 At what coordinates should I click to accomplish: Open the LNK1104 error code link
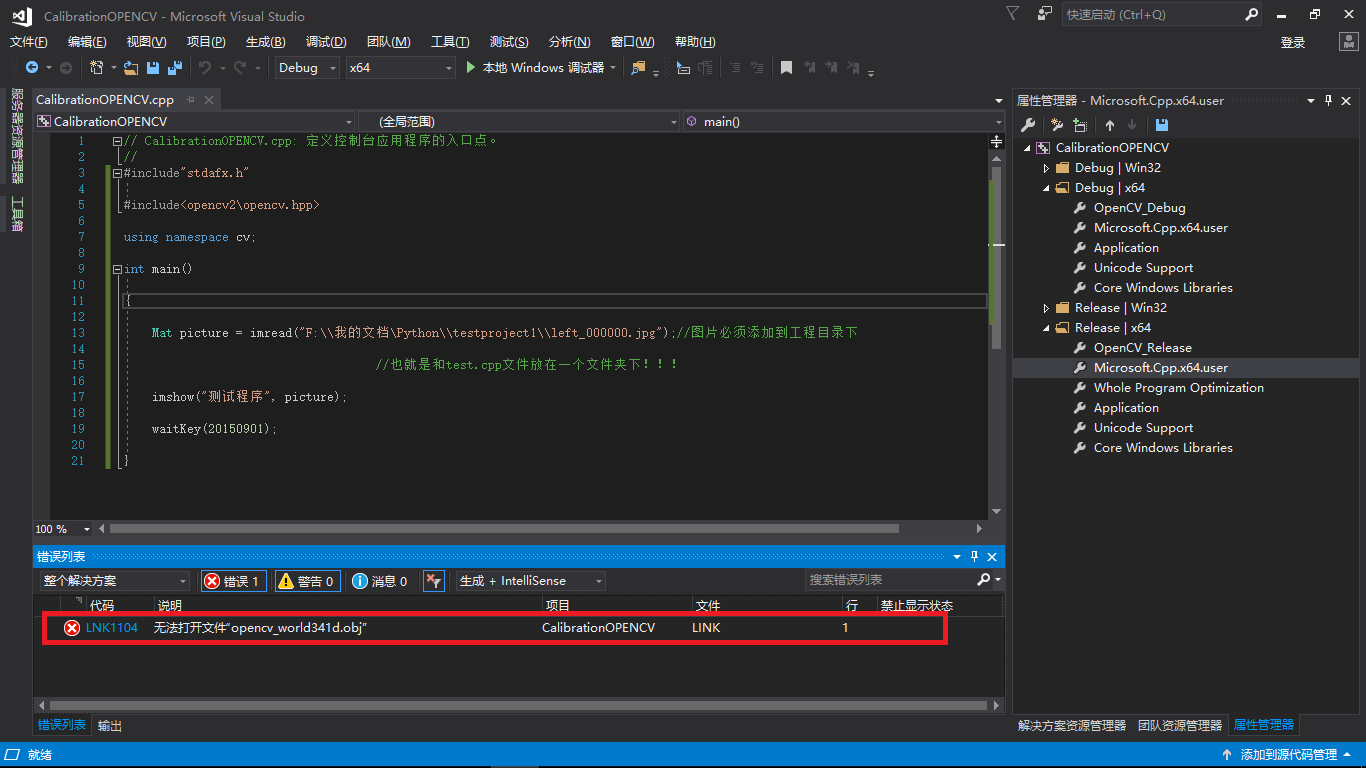pyautogui.click(x=112, y=628)
